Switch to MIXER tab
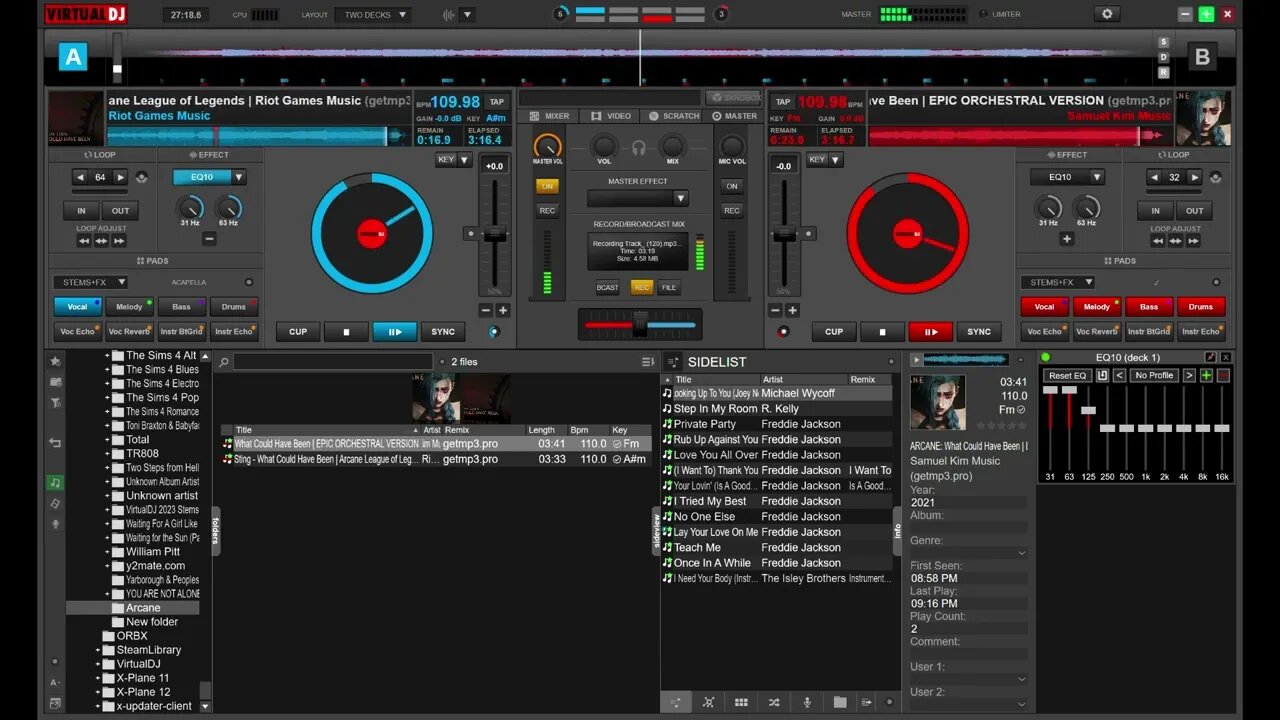Image resolution: width=1280 pixels, height=720 pixels. [x=550, y=116]
